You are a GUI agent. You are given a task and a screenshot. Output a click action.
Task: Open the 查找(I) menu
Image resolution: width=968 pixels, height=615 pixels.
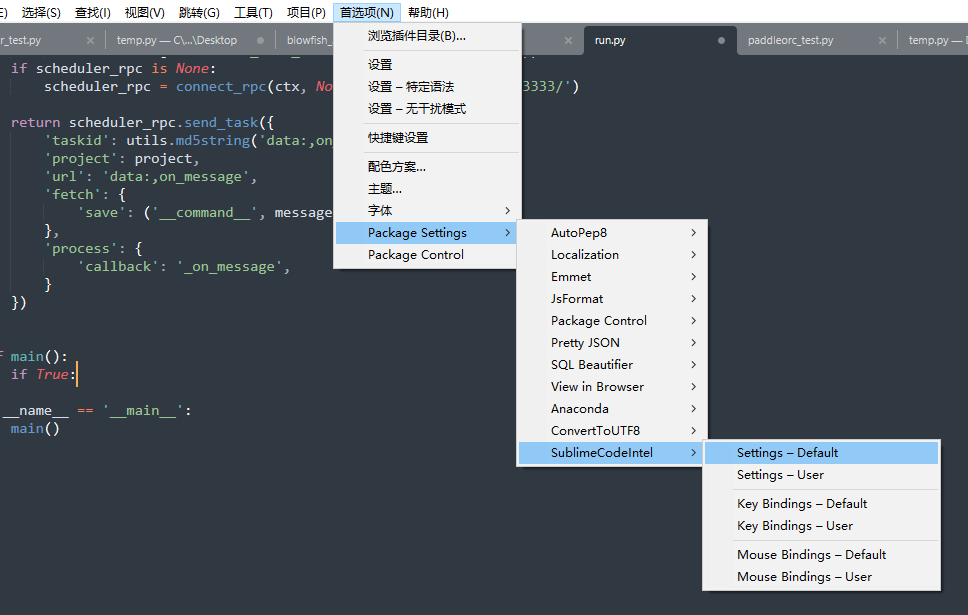click(x=93, y=12)
